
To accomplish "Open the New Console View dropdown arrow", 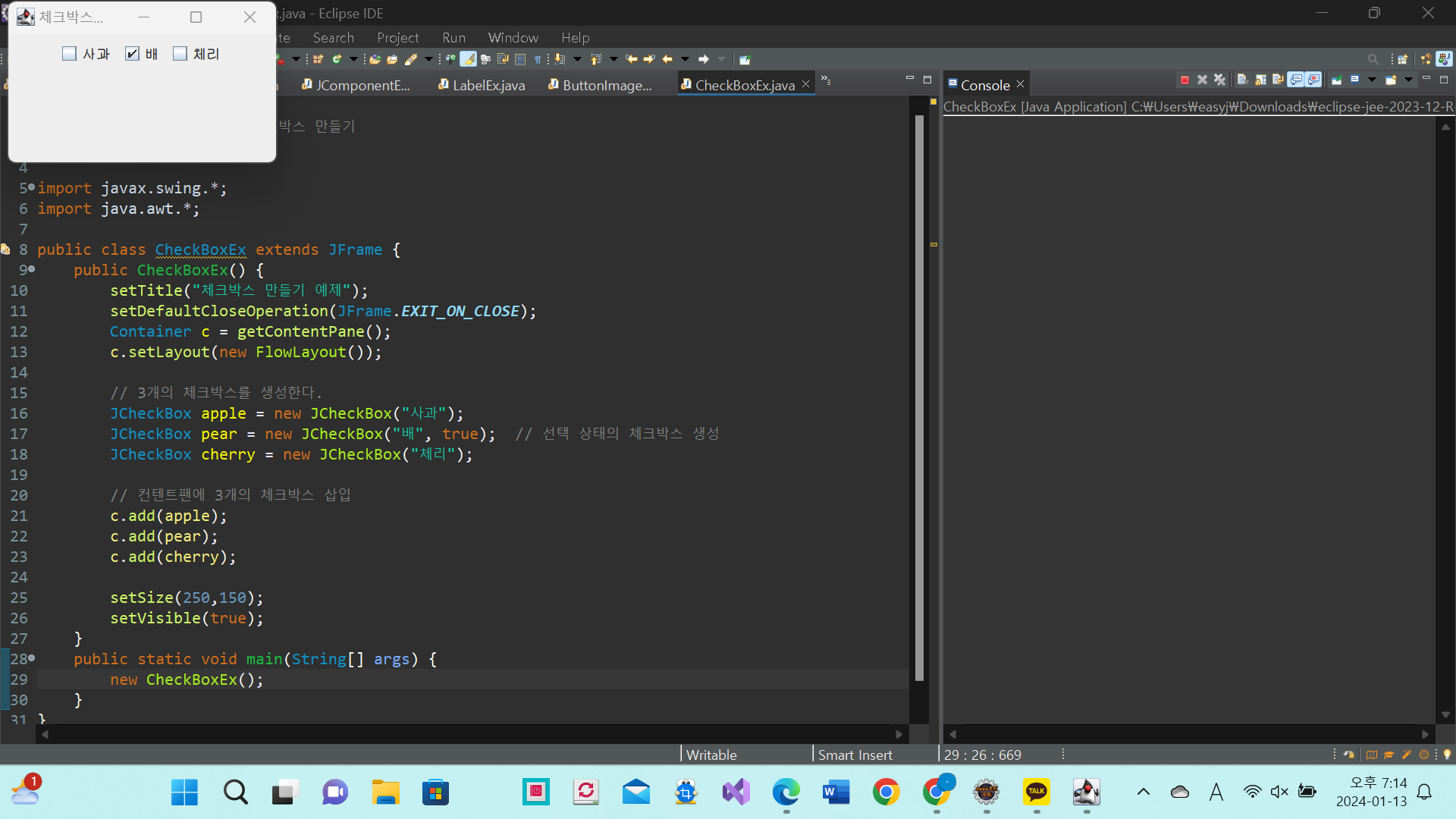I will pyautogui.click(x=1408, y=80).
